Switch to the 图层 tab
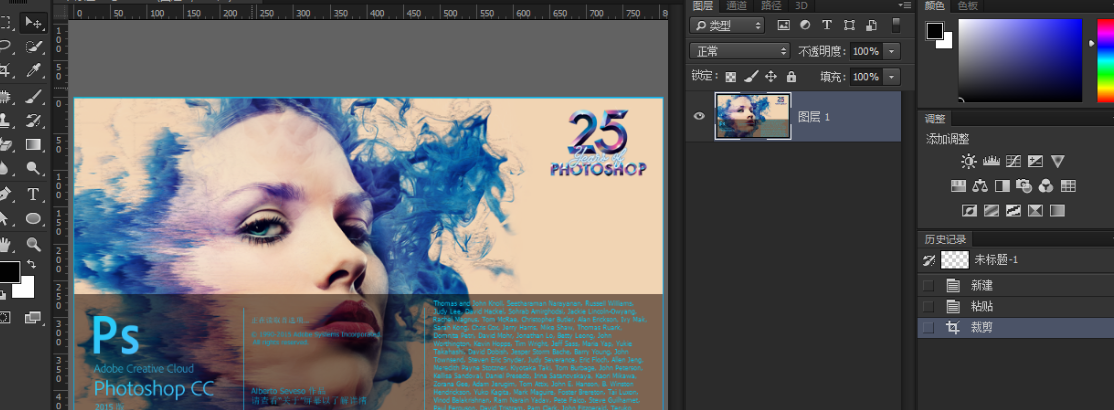 coord(703,6)
